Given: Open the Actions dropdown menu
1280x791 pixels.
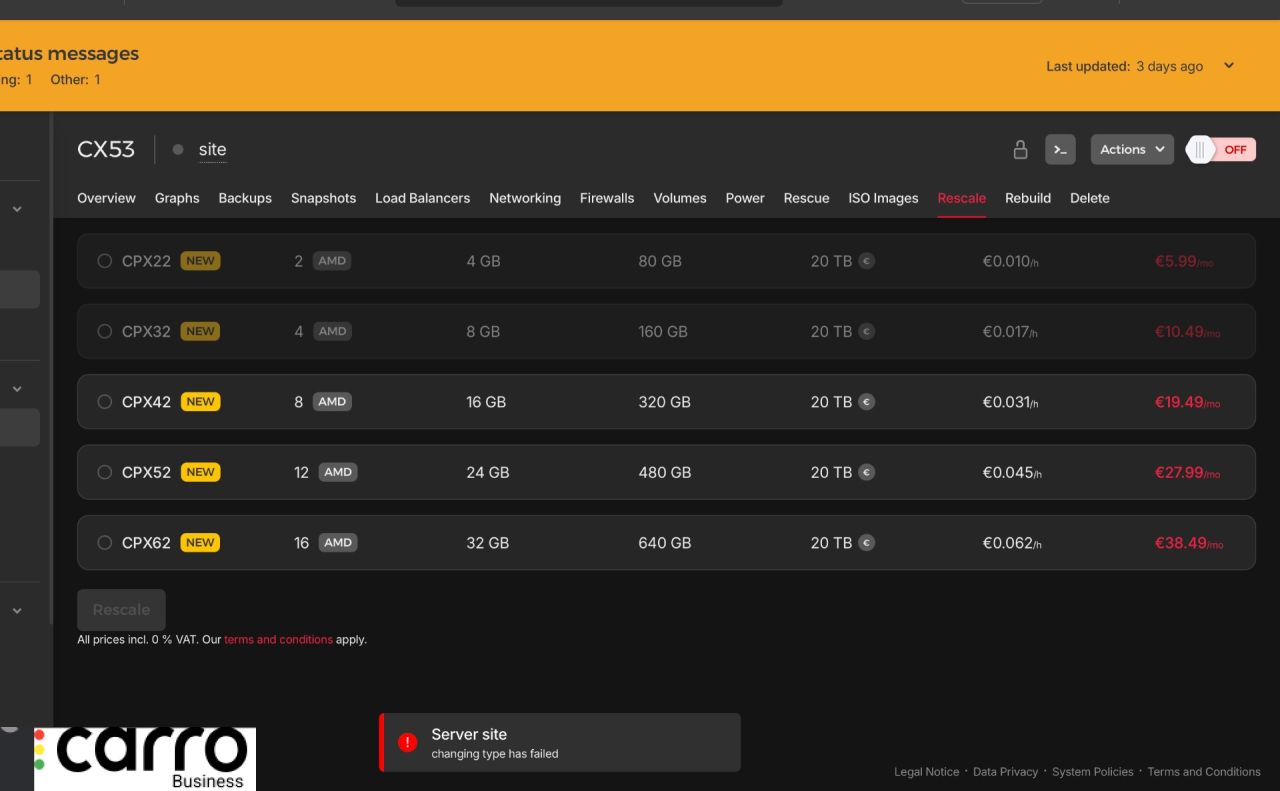Looking at the screenshot, I should pyautogui.click(x=1131, y=150).
